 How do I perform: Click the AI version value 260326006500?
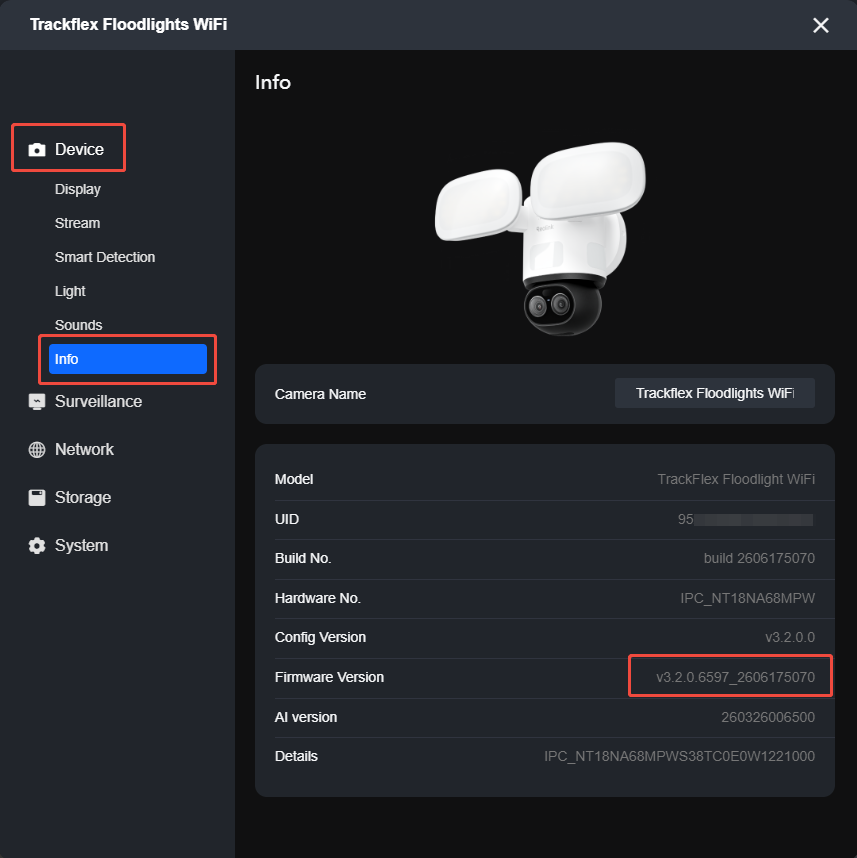(768, 717)
